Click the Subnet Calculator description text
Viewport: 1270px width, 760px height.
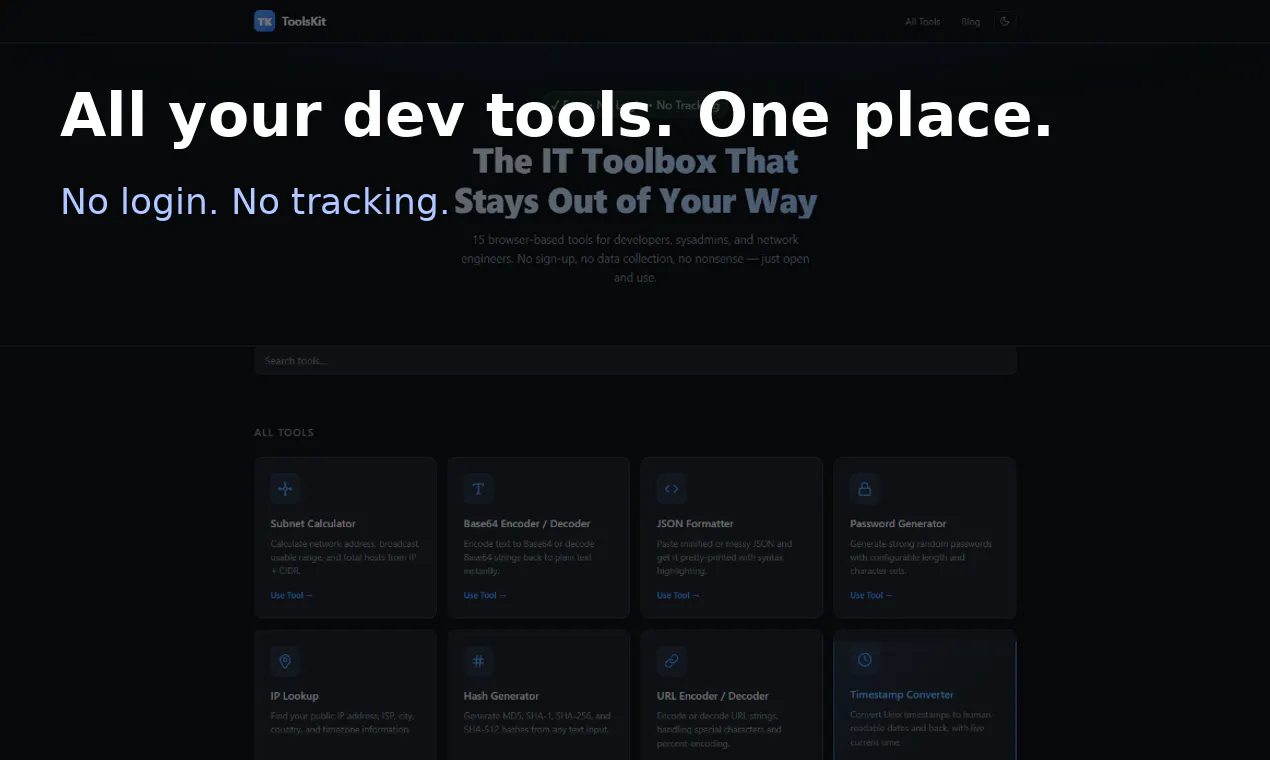click(345, 558)
